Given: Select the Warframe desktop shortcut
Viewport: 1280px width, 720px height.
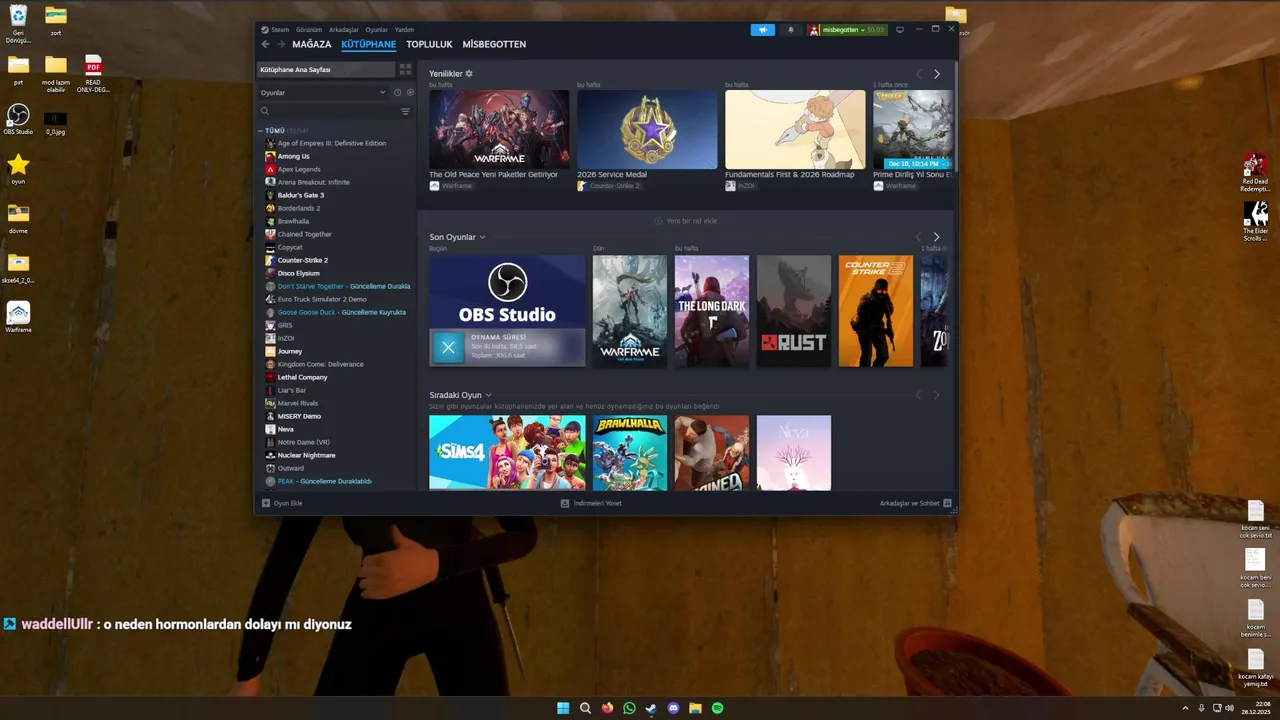Looking at the screenshot, I should 18,316.
